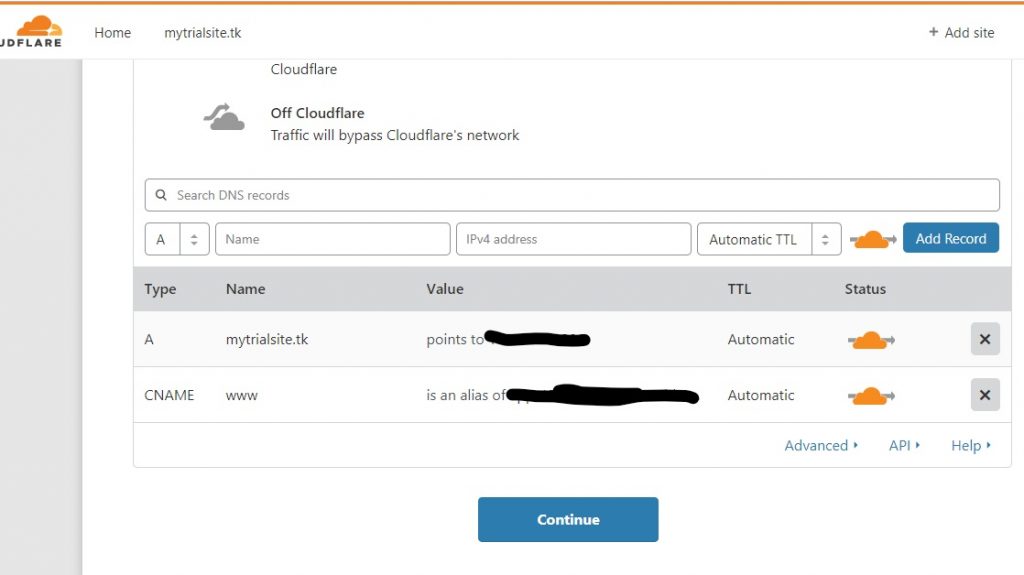Image resolution: width=1024 pixels, height=575 pixels.
Task: Click the Status column header
Action: coord(865,289)
